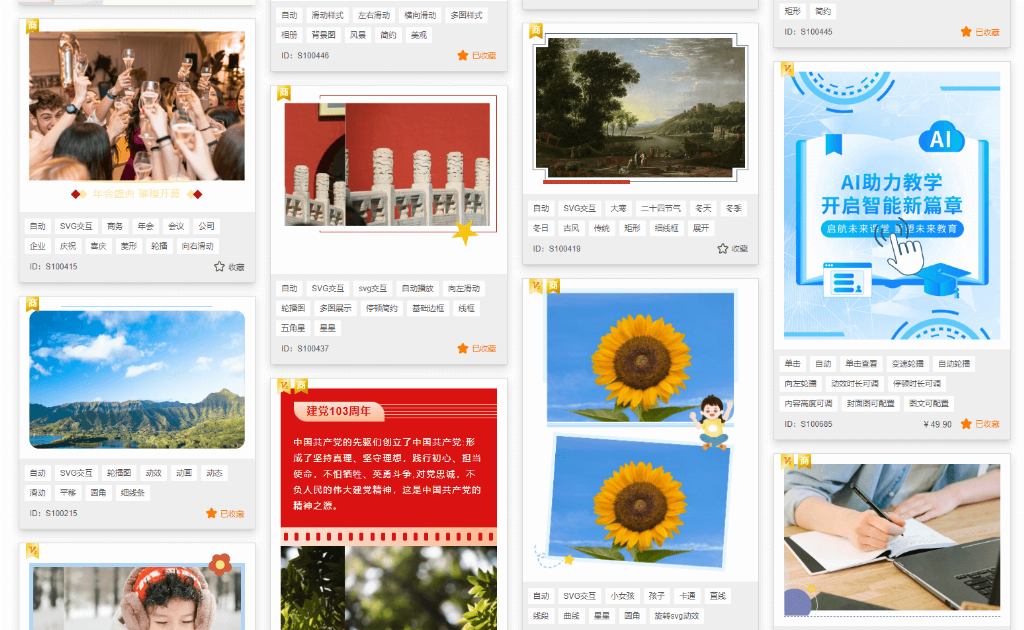Viewport: 1024px width, 630px height.
Task: Click the 轮播图 tag under mountain lake template
Action: (x=120, y=473)
